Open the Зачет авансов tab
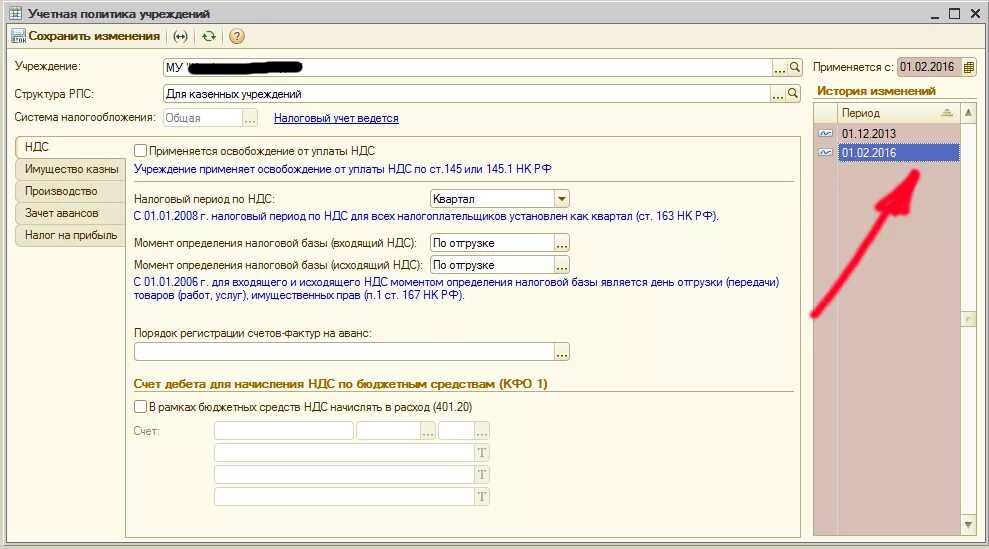Image resolution: width=989 pixels, height=549 pixels. click(x=70, y=213)
